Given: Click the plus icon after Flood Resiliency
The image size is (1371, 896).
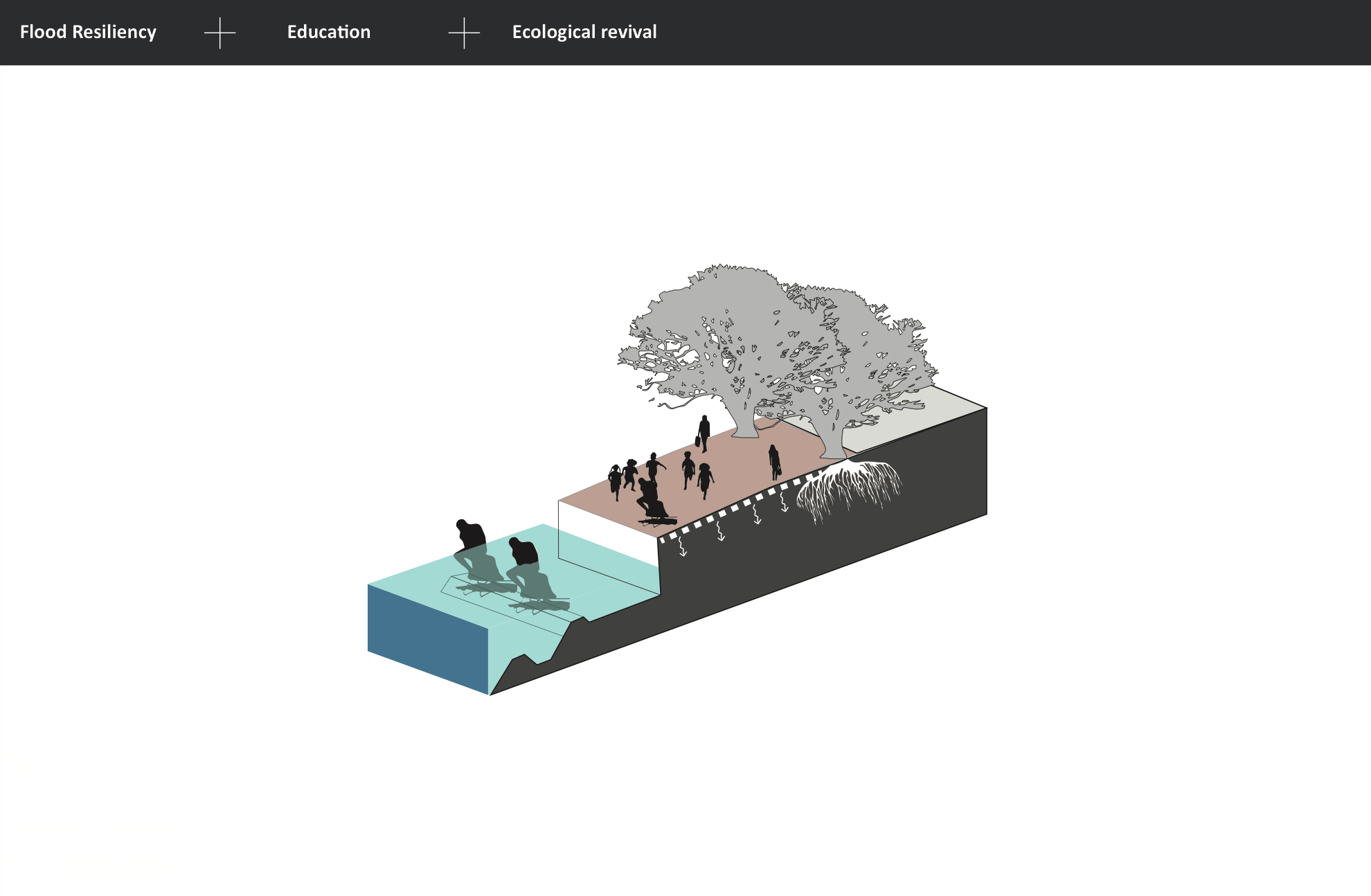Looking at the screenshot, I should pos(220,33).
